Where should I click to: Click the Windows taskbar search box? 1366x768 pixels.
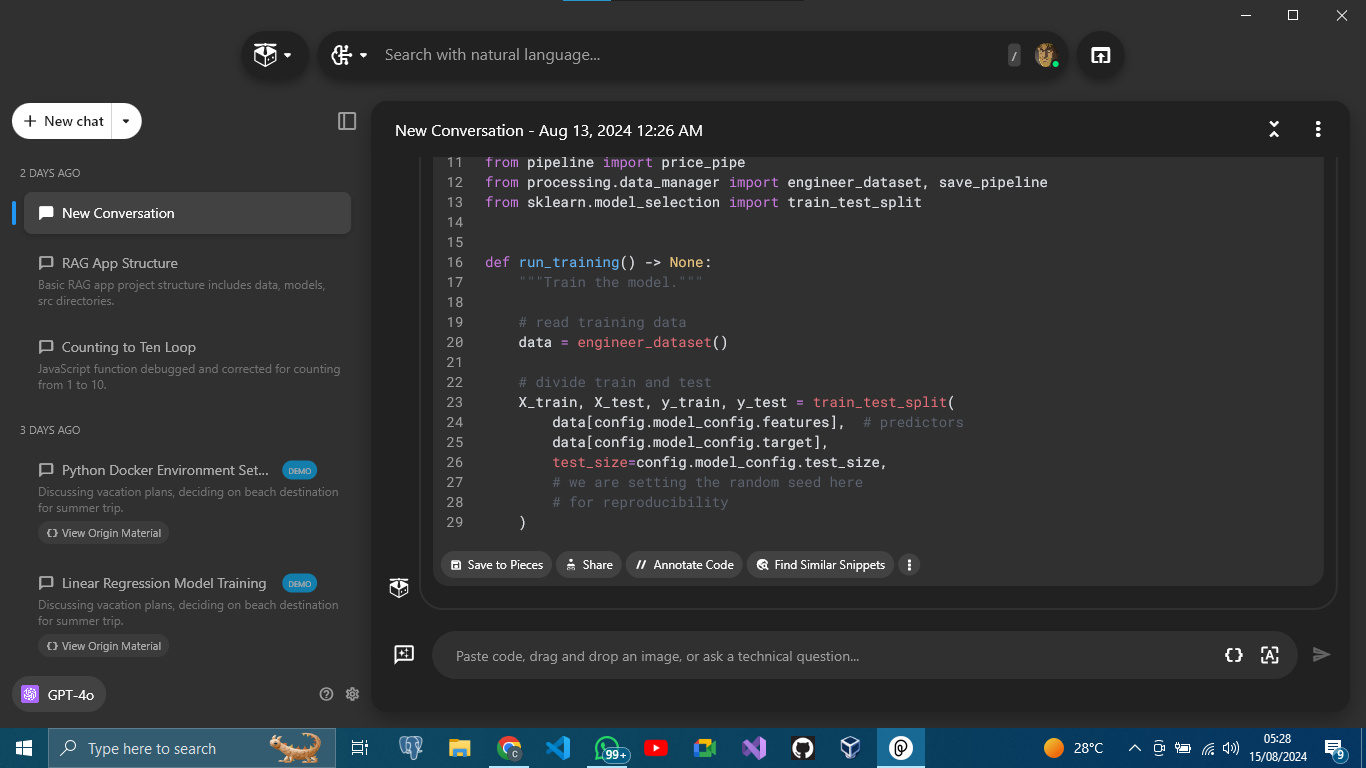click(192, 748)
